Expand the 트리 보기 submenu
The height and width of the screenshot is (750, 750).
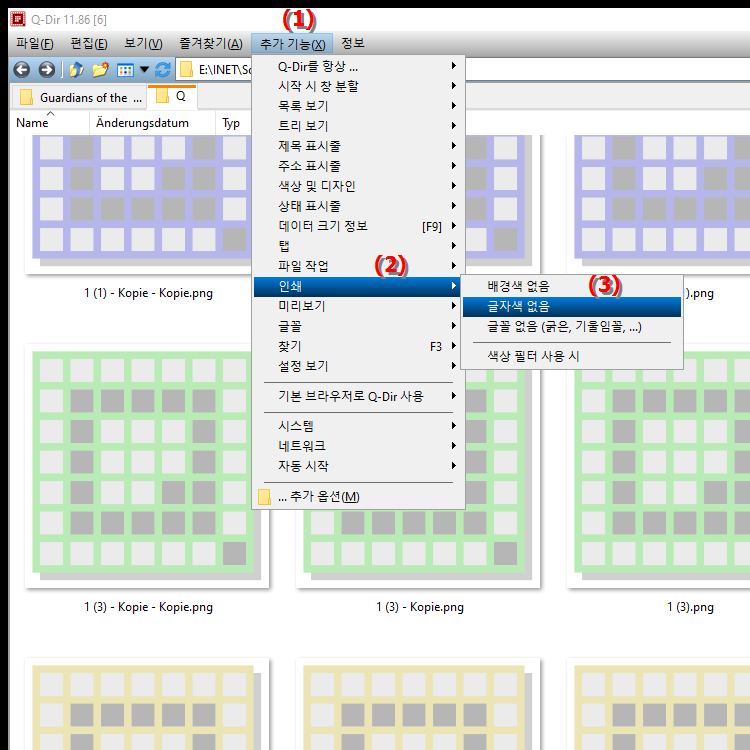[x=358, y=126]
